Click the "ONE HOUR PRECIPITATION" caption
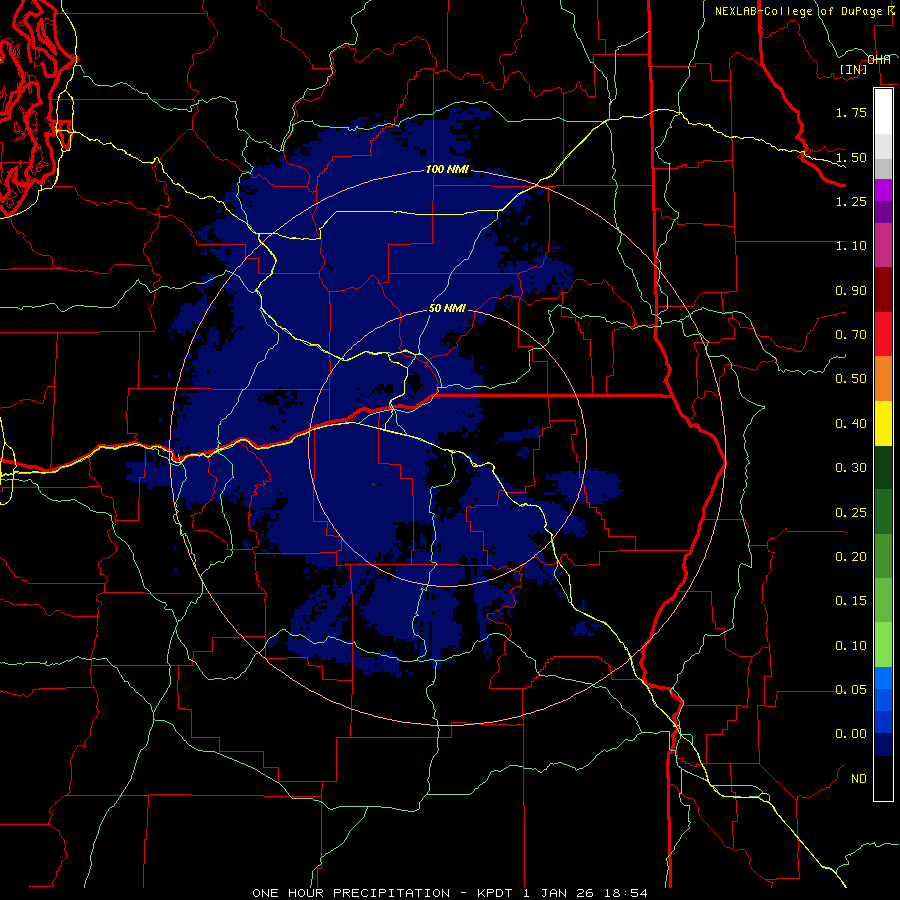This screenshot has width=900, height=900. (x=351, y=893)
